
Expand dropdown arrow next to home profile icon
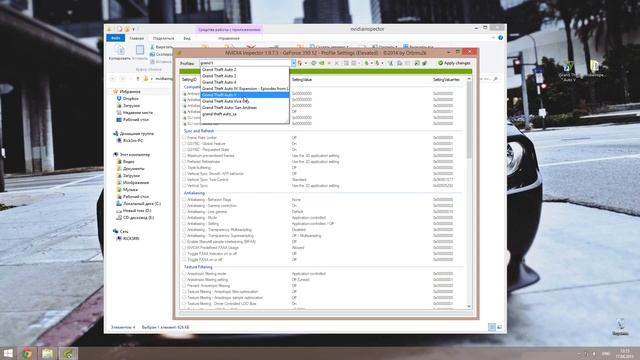click(306, 63)
